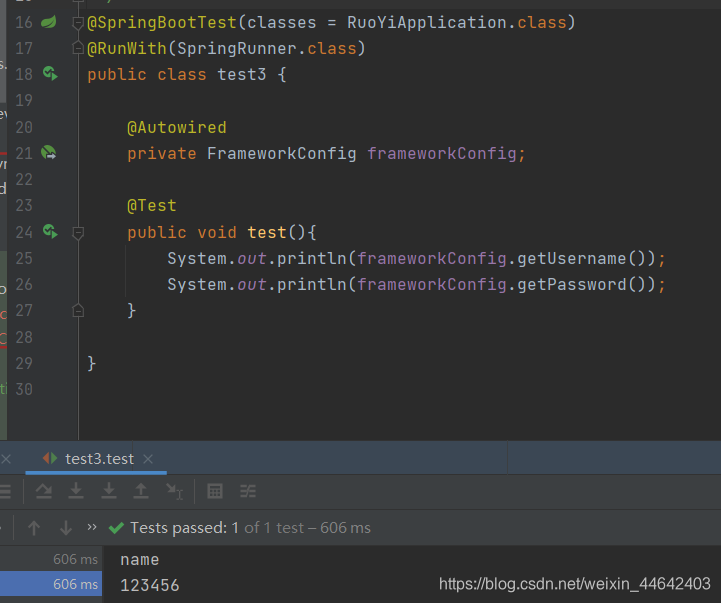Click getUsername() call on line 25
This screenshot has height=603, width=721.
click(x=581, y=258)
